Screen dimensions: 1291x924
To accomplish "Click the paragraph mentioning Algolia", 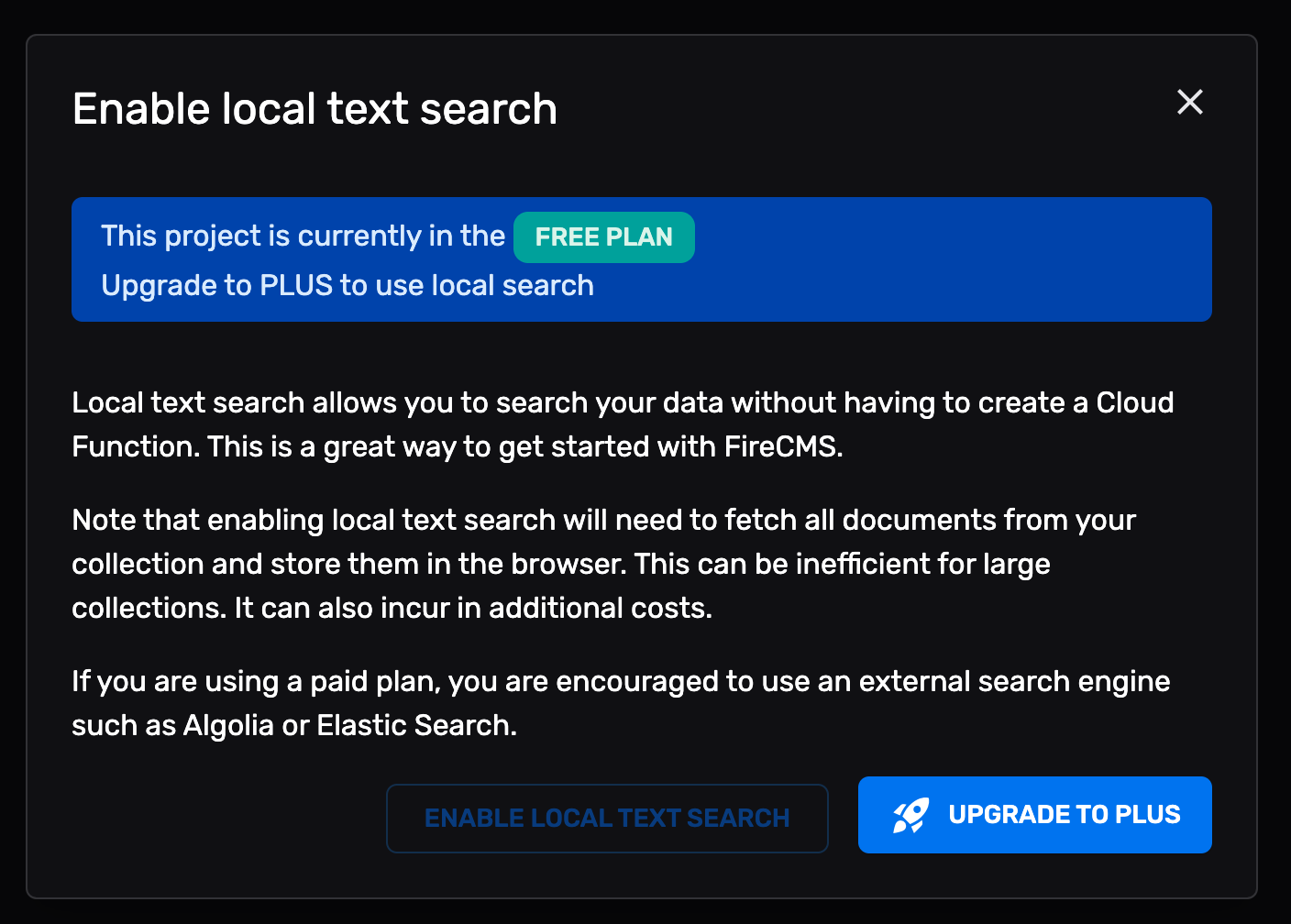I will pos(620,702).
